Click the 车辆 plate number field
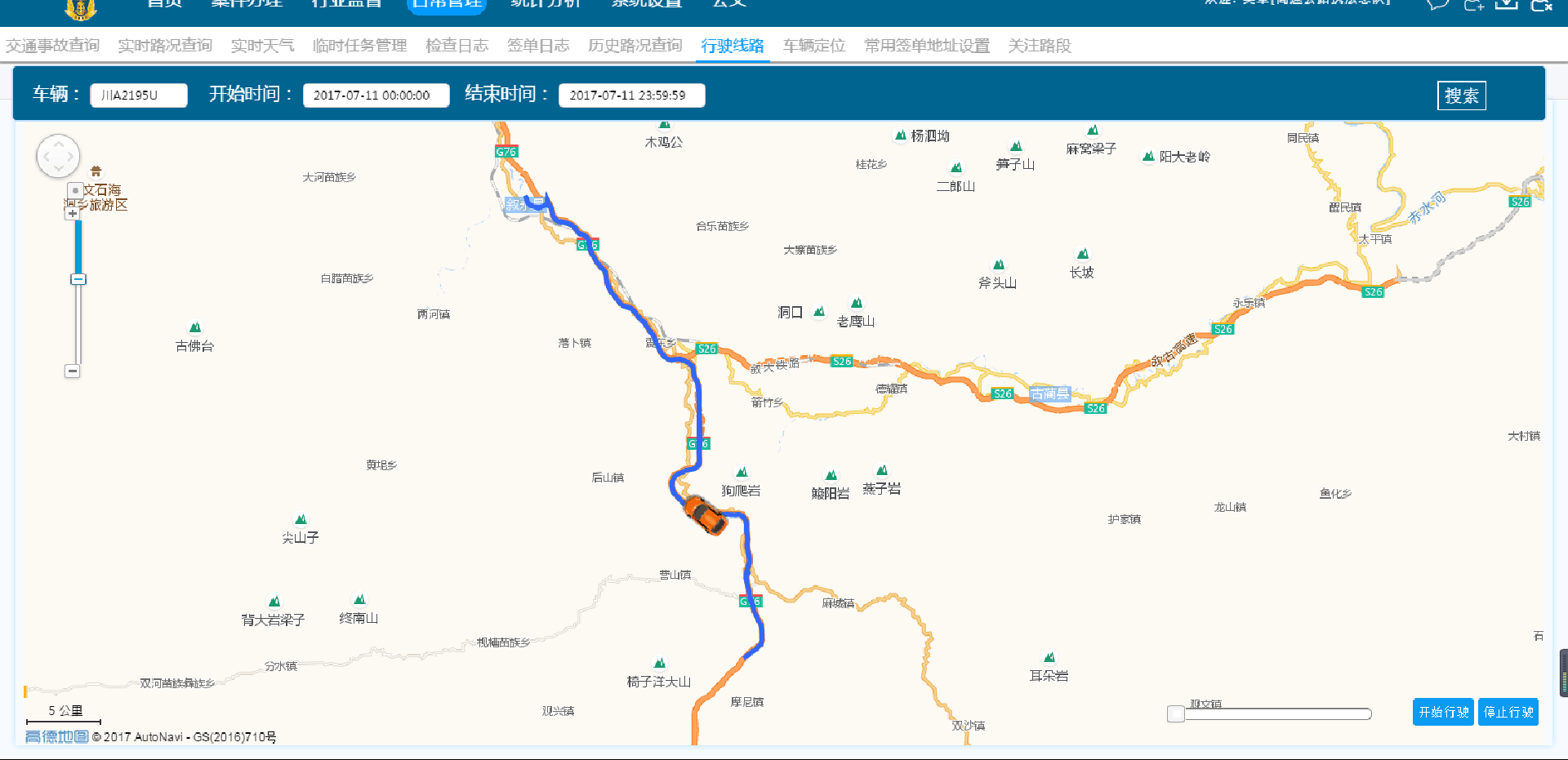This screenshot has height=760, width=1568. (x=138, y=96)
